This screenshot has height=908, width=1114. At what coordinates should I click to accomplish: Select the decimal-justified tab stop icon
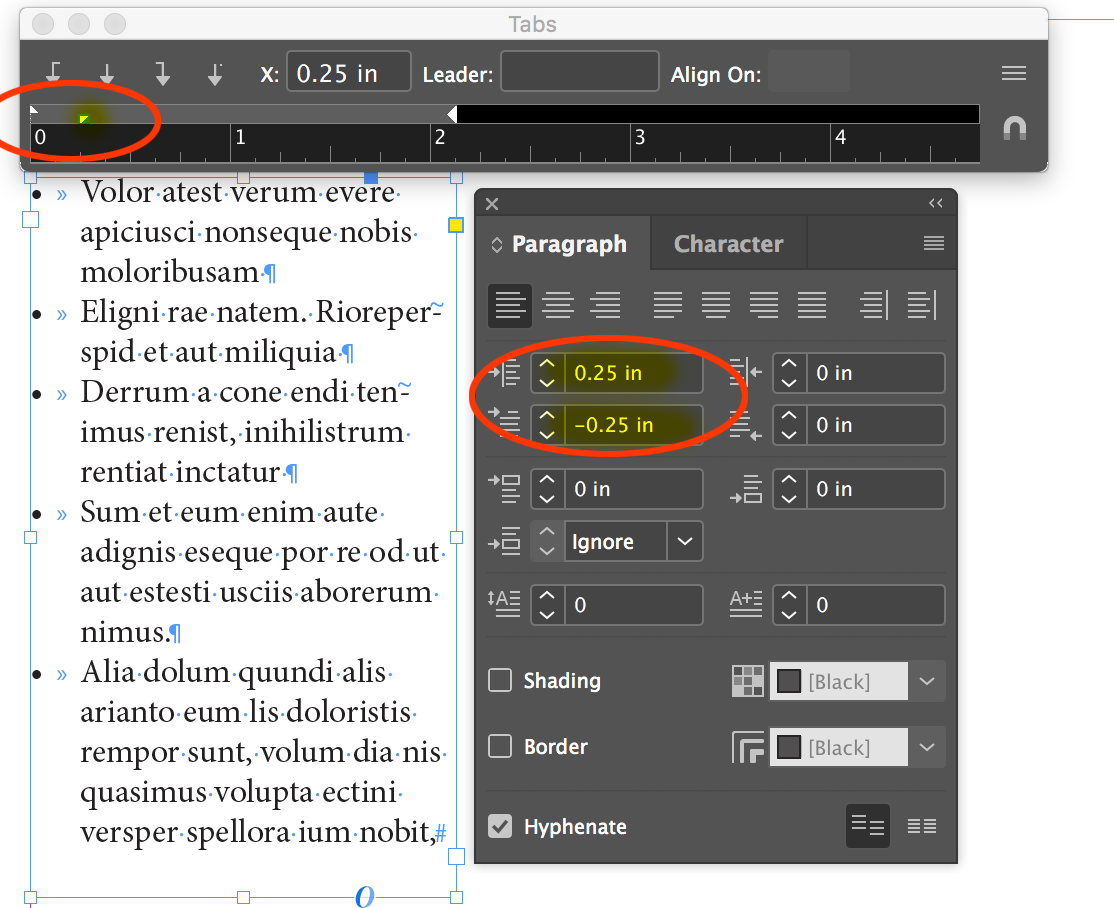click(x=214, y=71)
